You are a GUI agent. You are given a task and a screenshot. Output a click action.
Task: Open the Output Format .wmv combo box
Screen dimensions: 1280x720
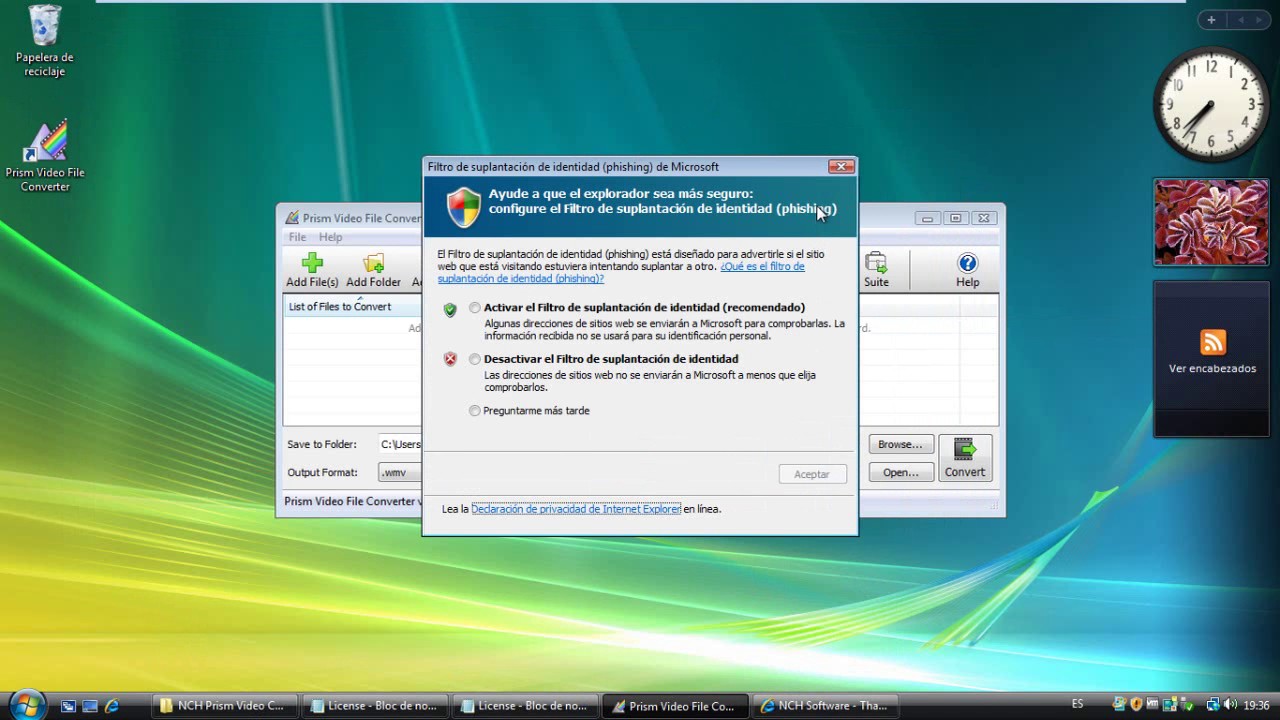pyautogui.click(x=400, y=472)
